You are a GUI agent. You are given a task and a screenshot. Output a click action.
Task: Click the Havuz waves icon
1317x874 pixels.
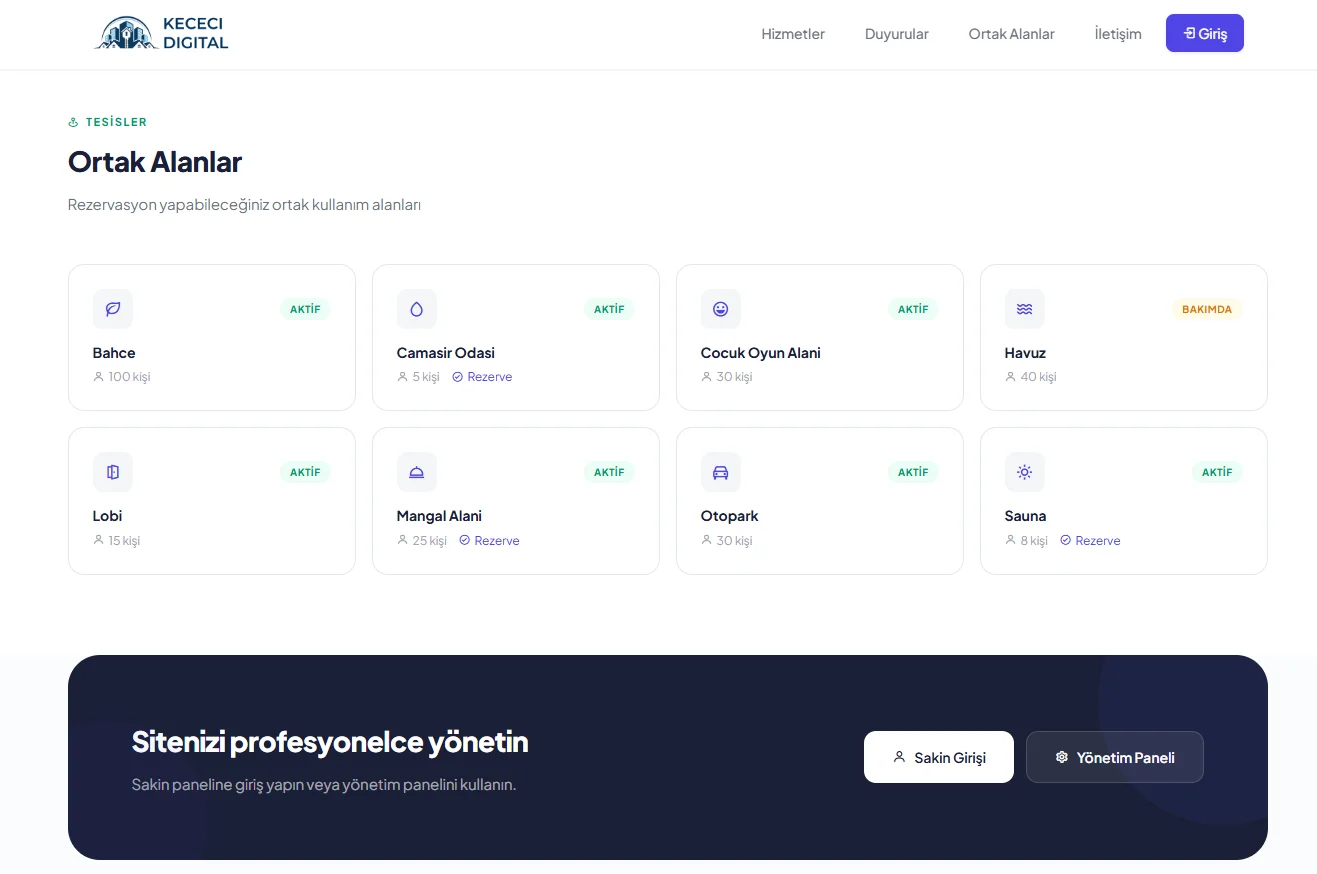pyautogui.click(x=1025, y=309)
